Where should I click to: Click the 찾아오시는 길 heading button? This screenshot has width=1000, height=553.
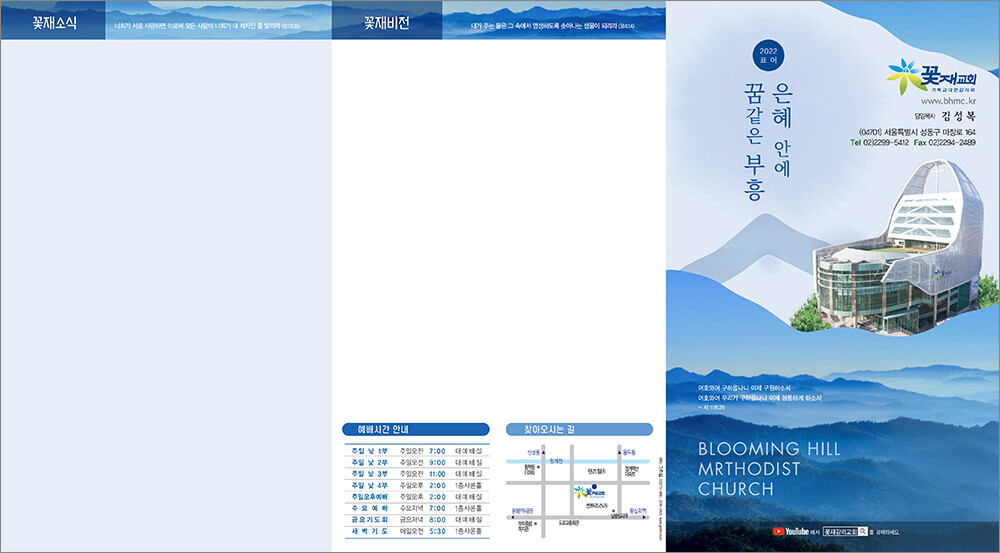click(x=579, y=429)
